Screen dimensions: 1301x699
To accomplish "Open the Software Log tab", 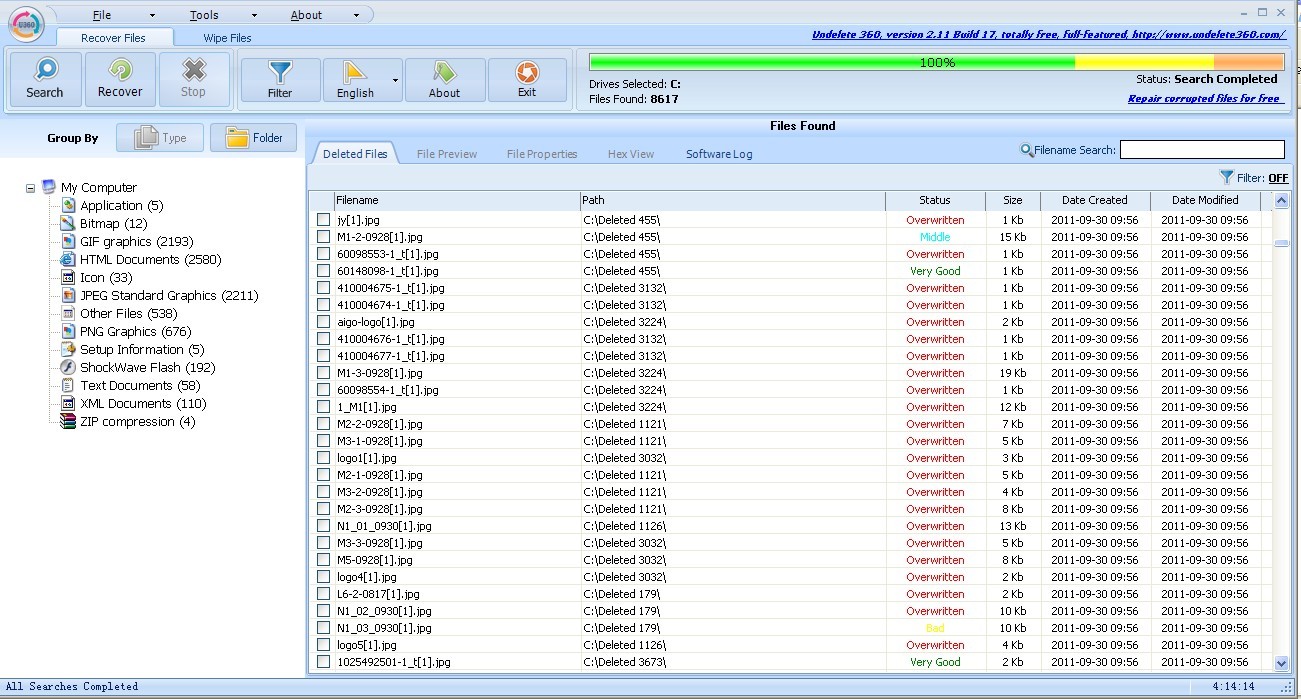I will [x=718, y=154].
